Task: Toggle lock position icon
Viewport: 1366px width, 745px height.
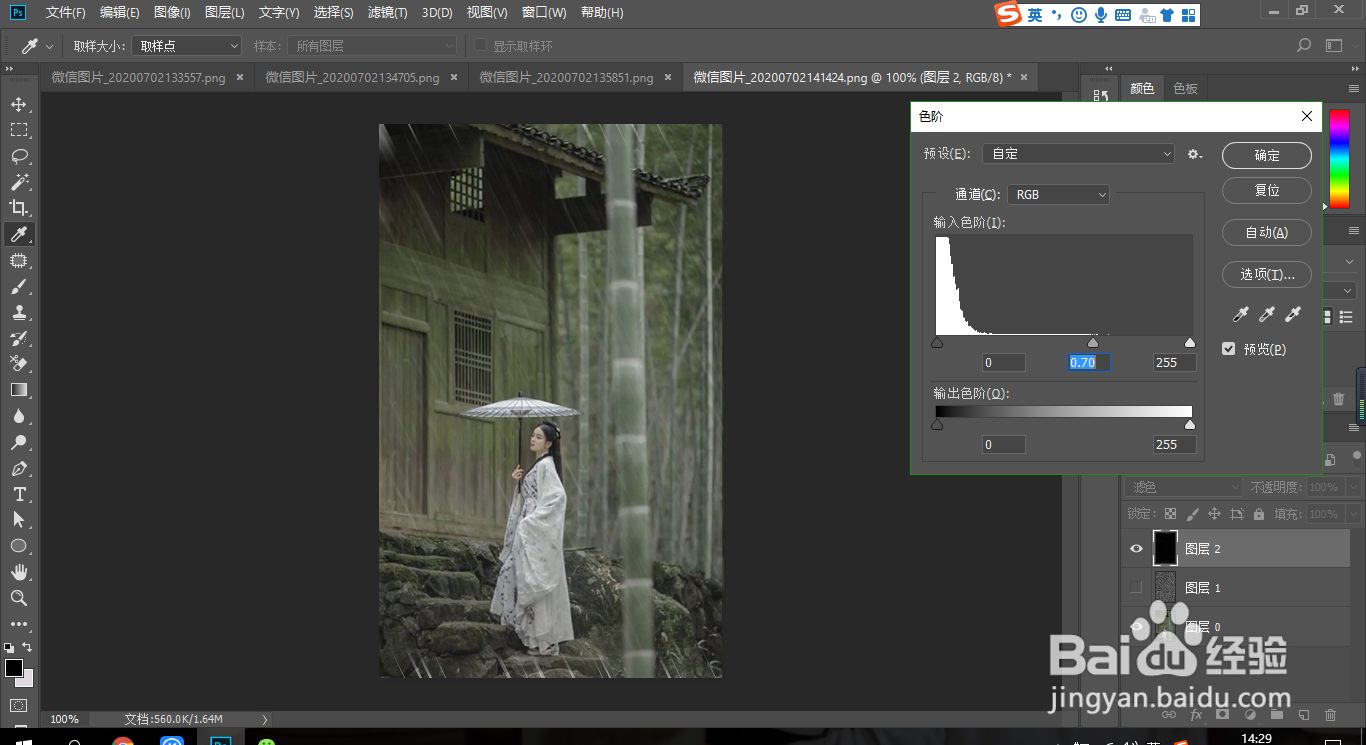Action: (x=1214, y=514)
